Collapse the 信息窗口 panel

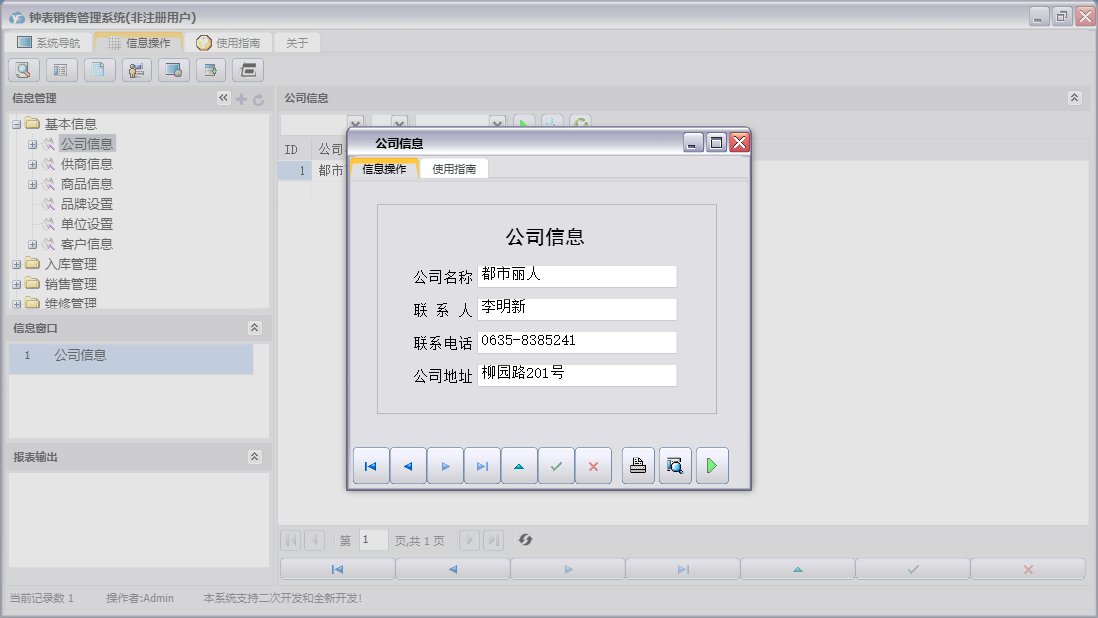pyautogui.click(x=254, y=328)
